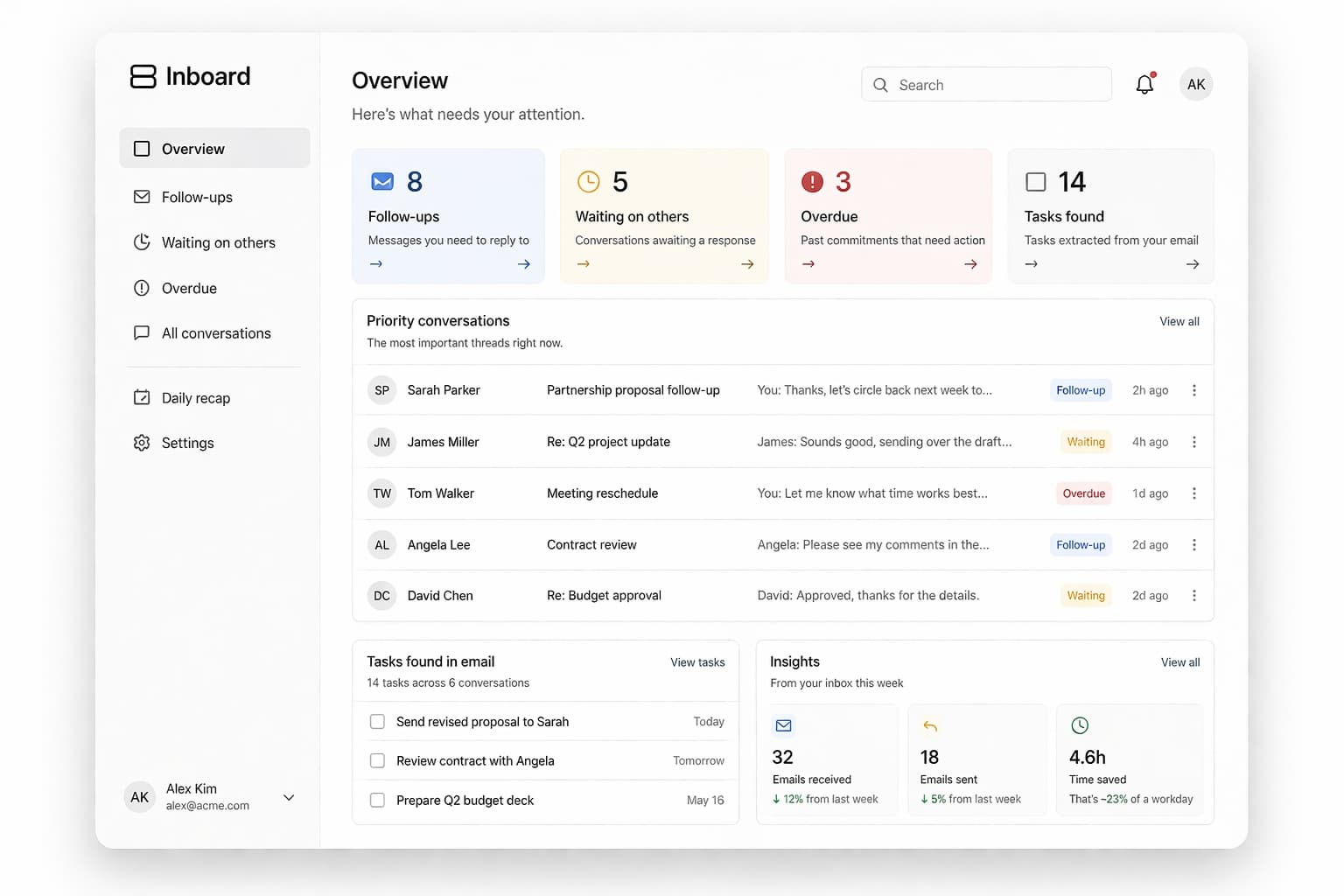The width and height of the screenshot is (1344, 896).
Task: Open the Settings gear icon
Action: click(x=142, y=443)
